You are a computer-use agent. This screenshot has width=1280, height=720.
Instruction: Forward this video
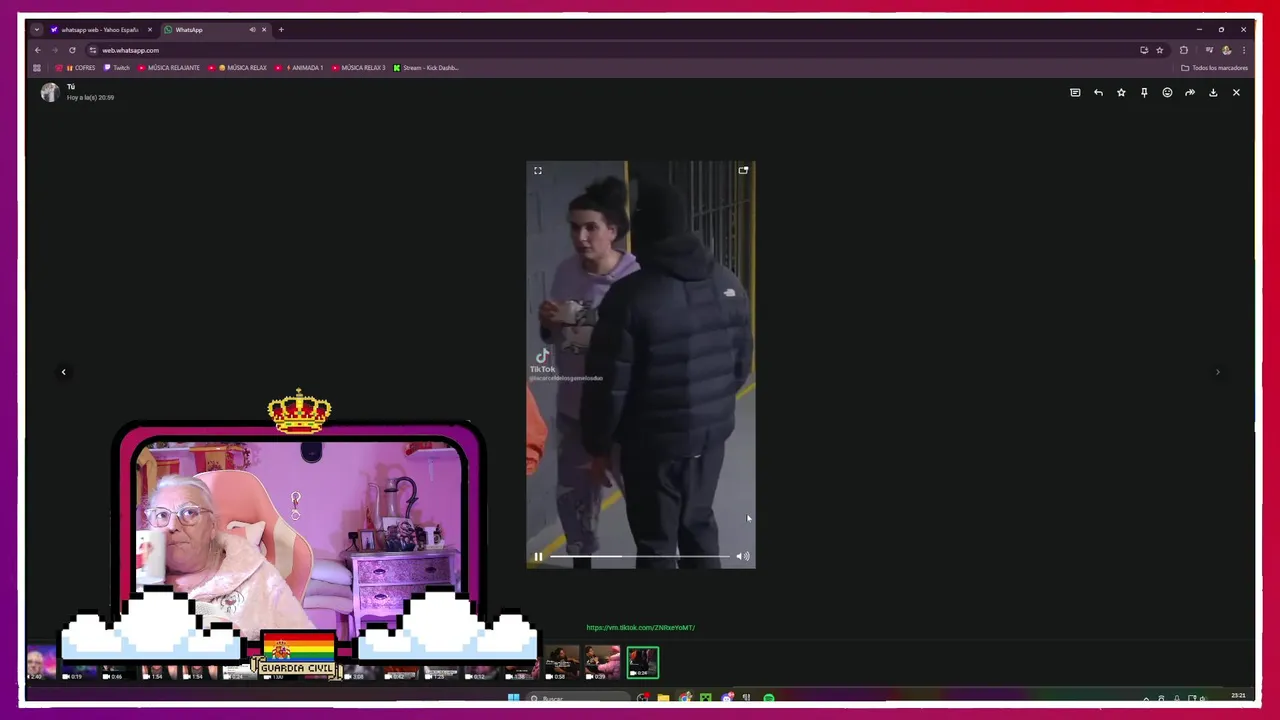pyautogui.click(x=1190, y=93)
